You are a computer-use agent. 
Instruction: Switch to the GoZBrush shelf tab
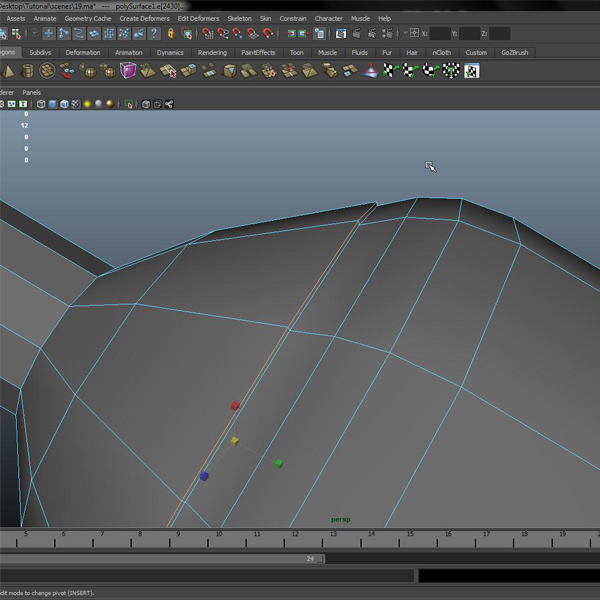pyautogui.click(x=515, y=53)
